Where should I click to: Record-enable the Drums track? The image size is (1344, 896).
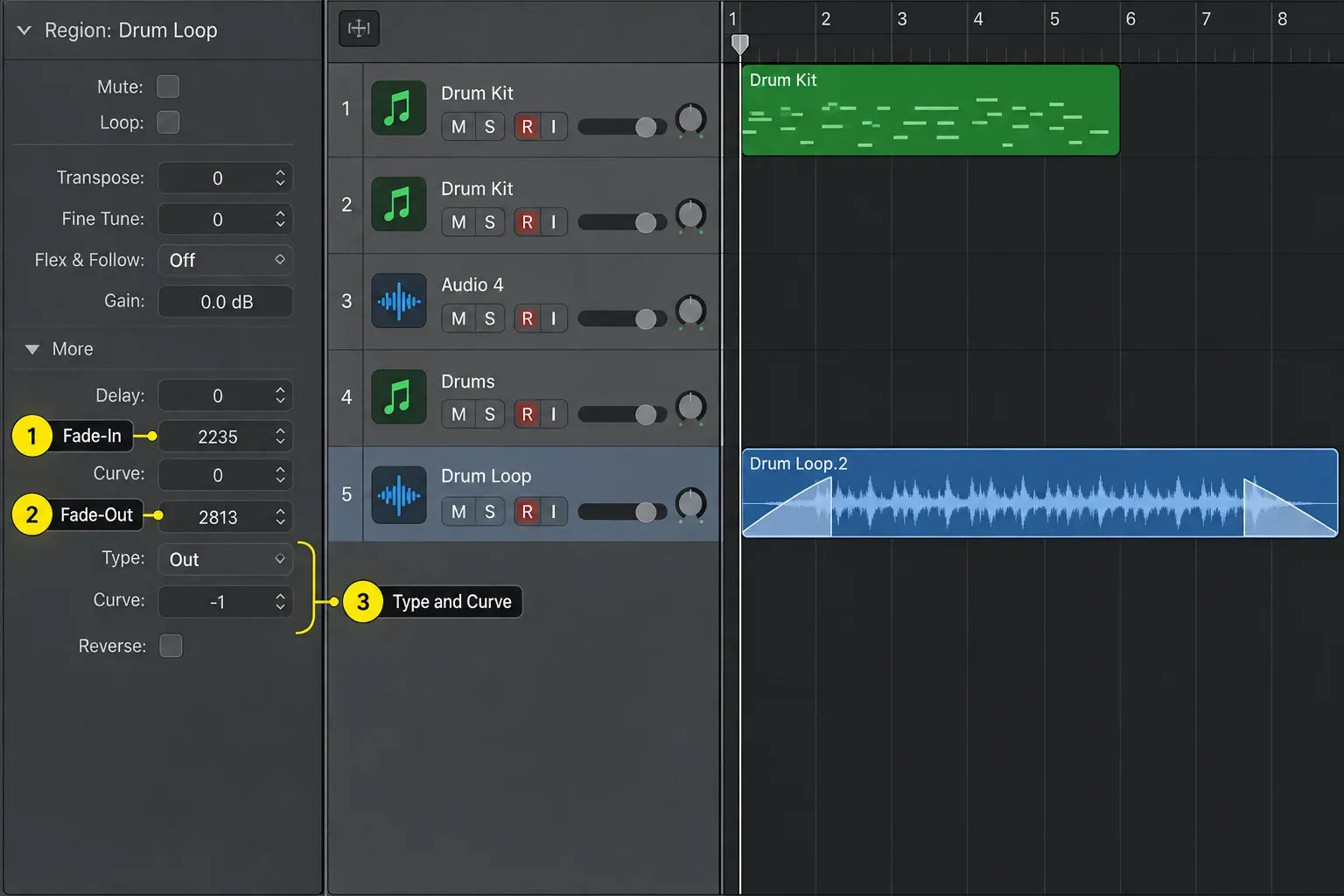pos(527,414)
